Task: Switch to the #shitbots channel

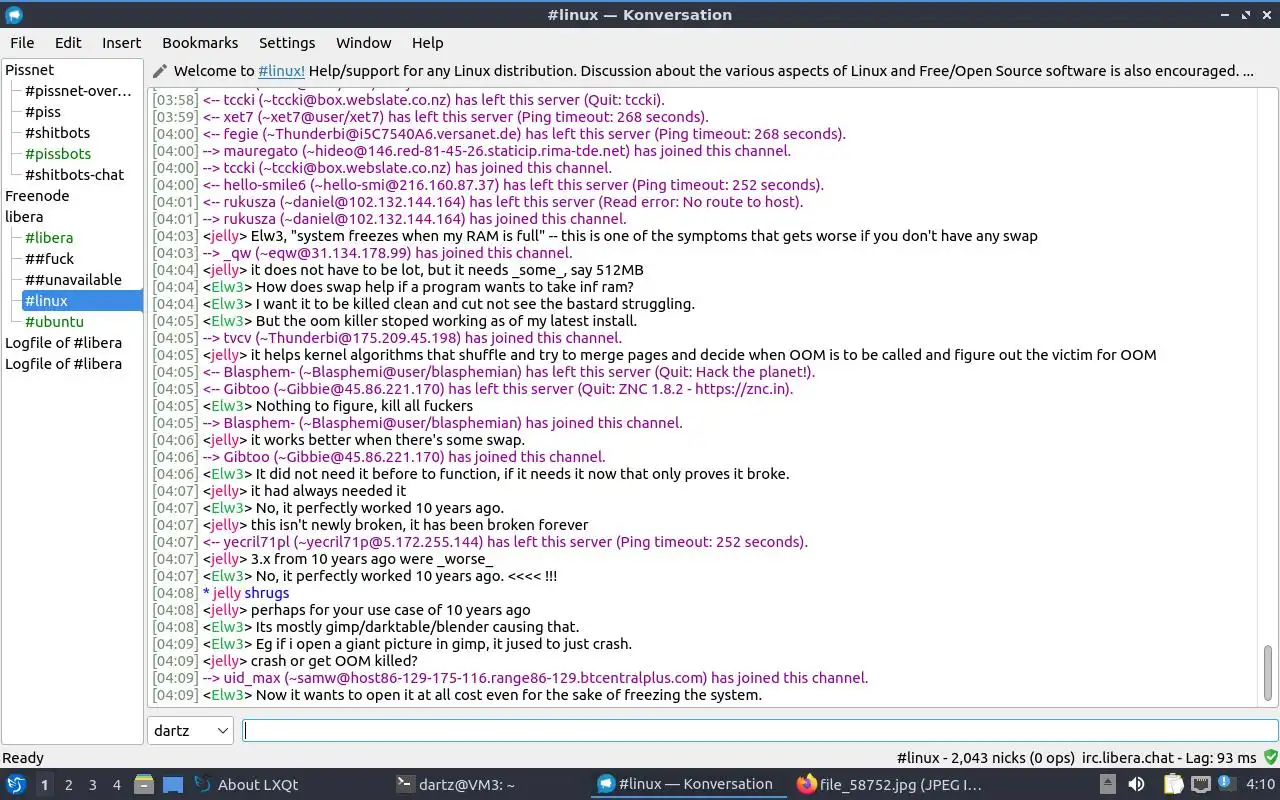Action: [x=57, y=133]
